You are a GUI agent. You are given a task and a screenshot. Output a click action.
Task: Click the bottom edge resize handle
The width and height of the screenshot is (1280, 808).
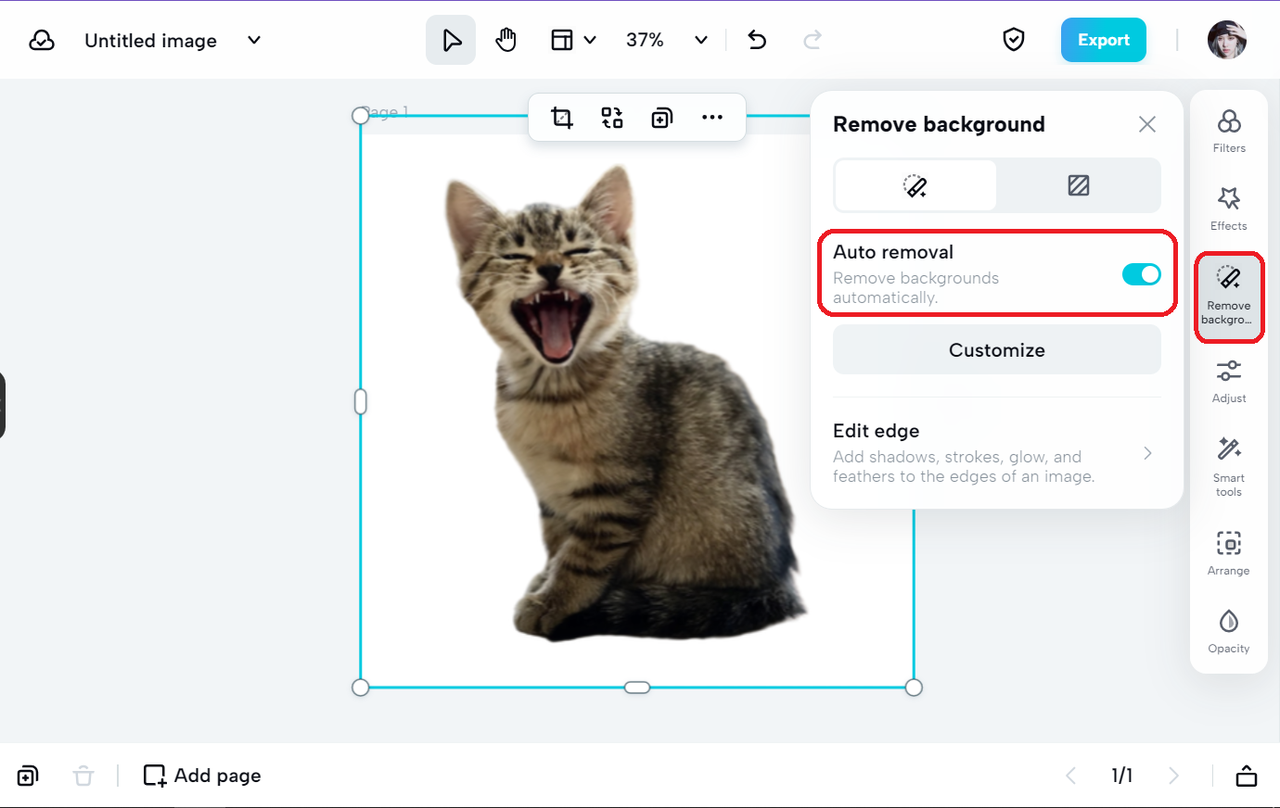637,687
